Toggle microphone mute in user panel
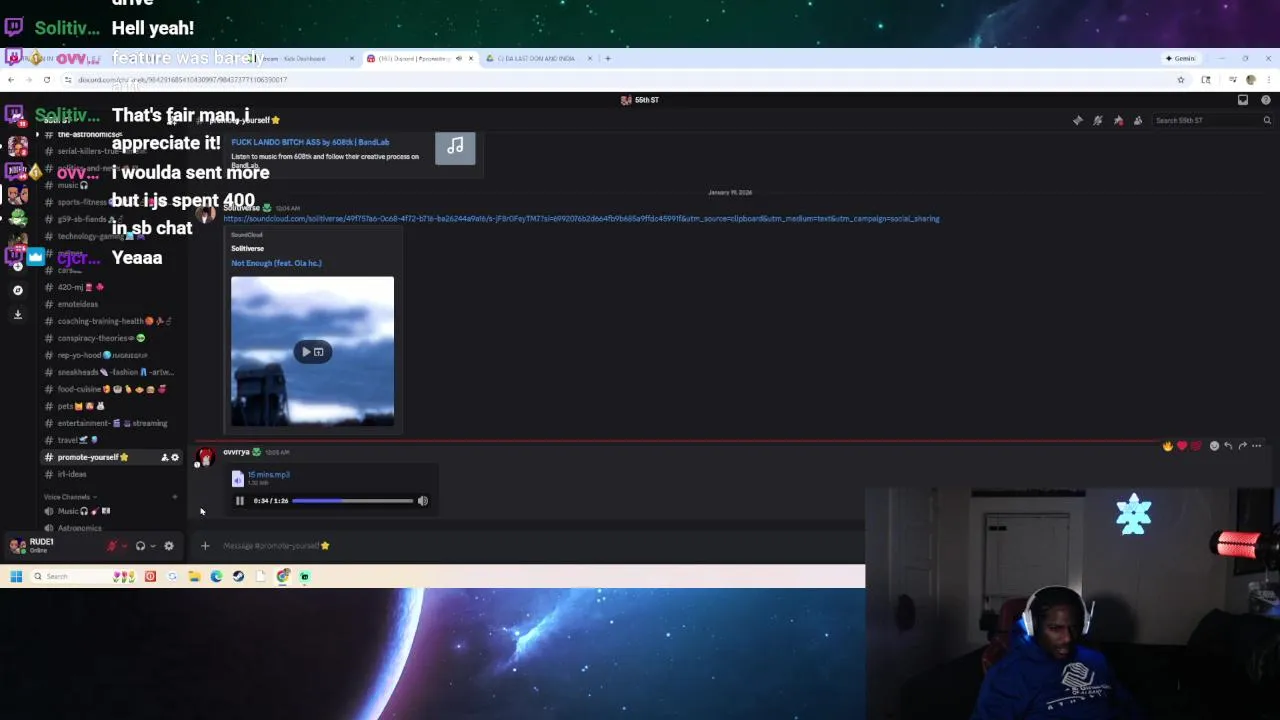The height and width of the screenshot is (720, 1280). (112, 546)
